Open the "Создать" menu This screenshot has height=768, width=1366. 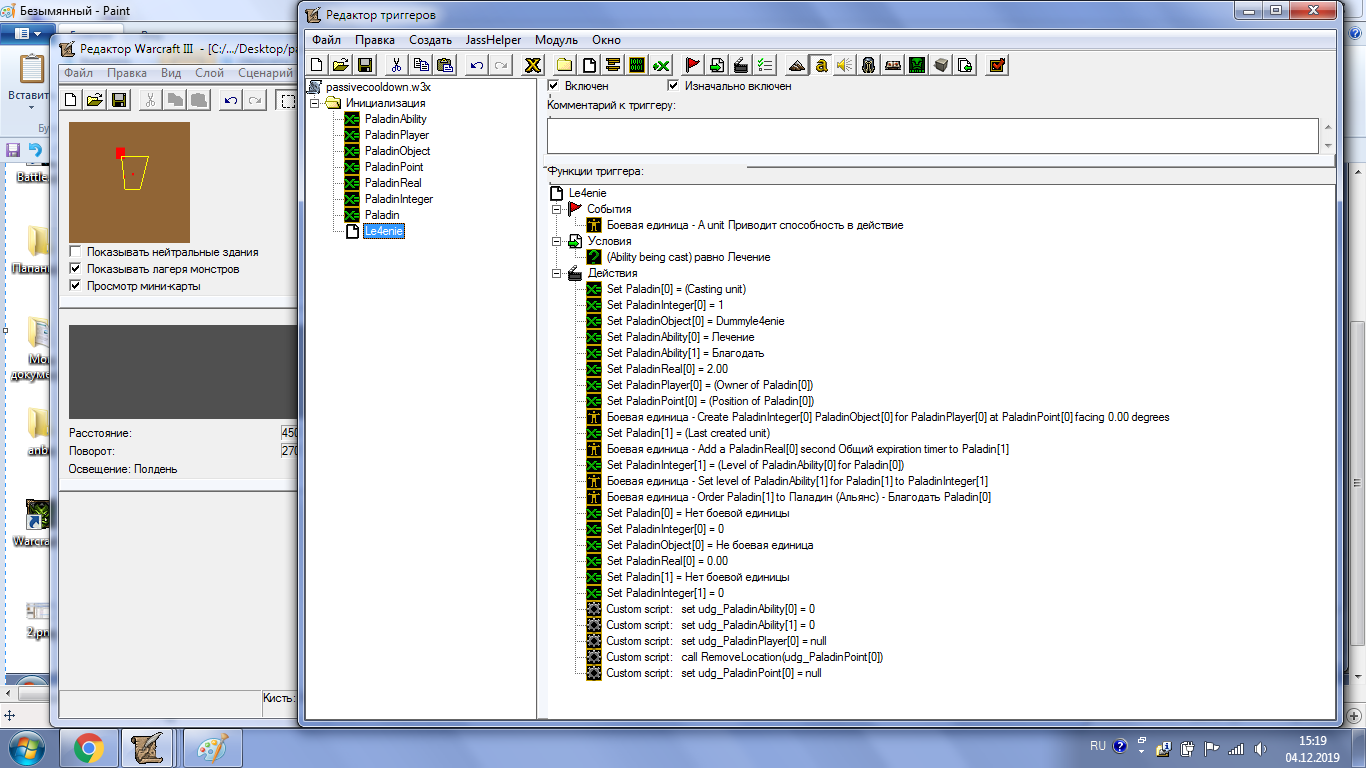pos(430,40)
